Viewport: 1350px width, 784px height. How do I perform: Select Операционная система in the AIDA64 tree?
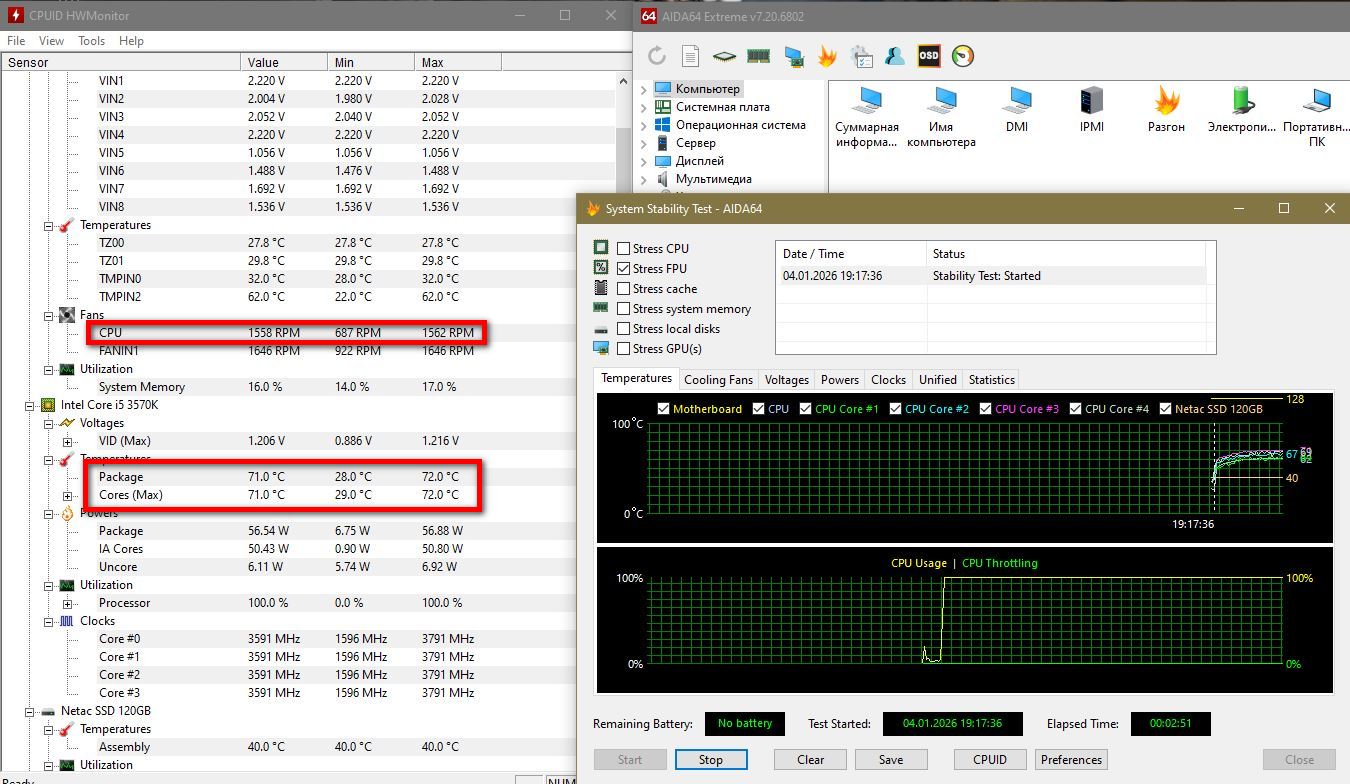[740, 125]
